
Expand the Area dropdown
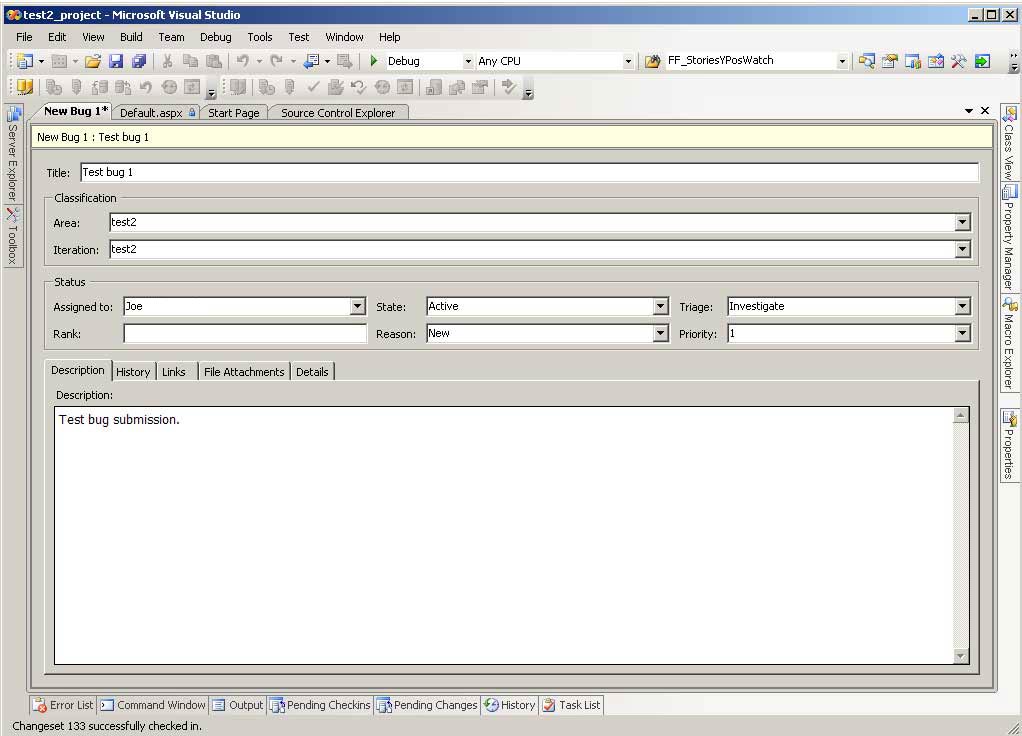tap(962, 222)
